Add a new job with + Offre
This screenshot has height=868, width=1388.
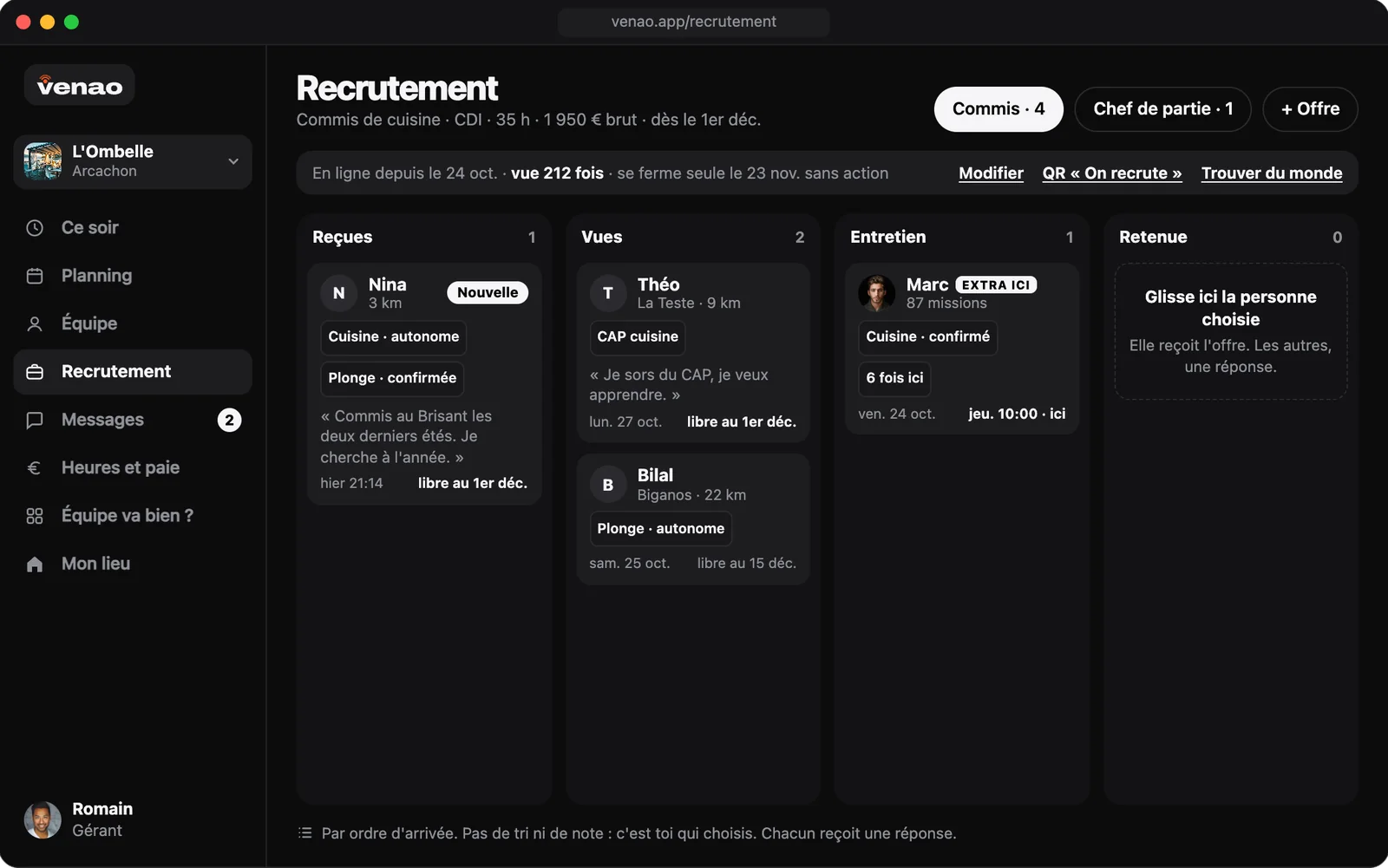tap(1310, 109)
